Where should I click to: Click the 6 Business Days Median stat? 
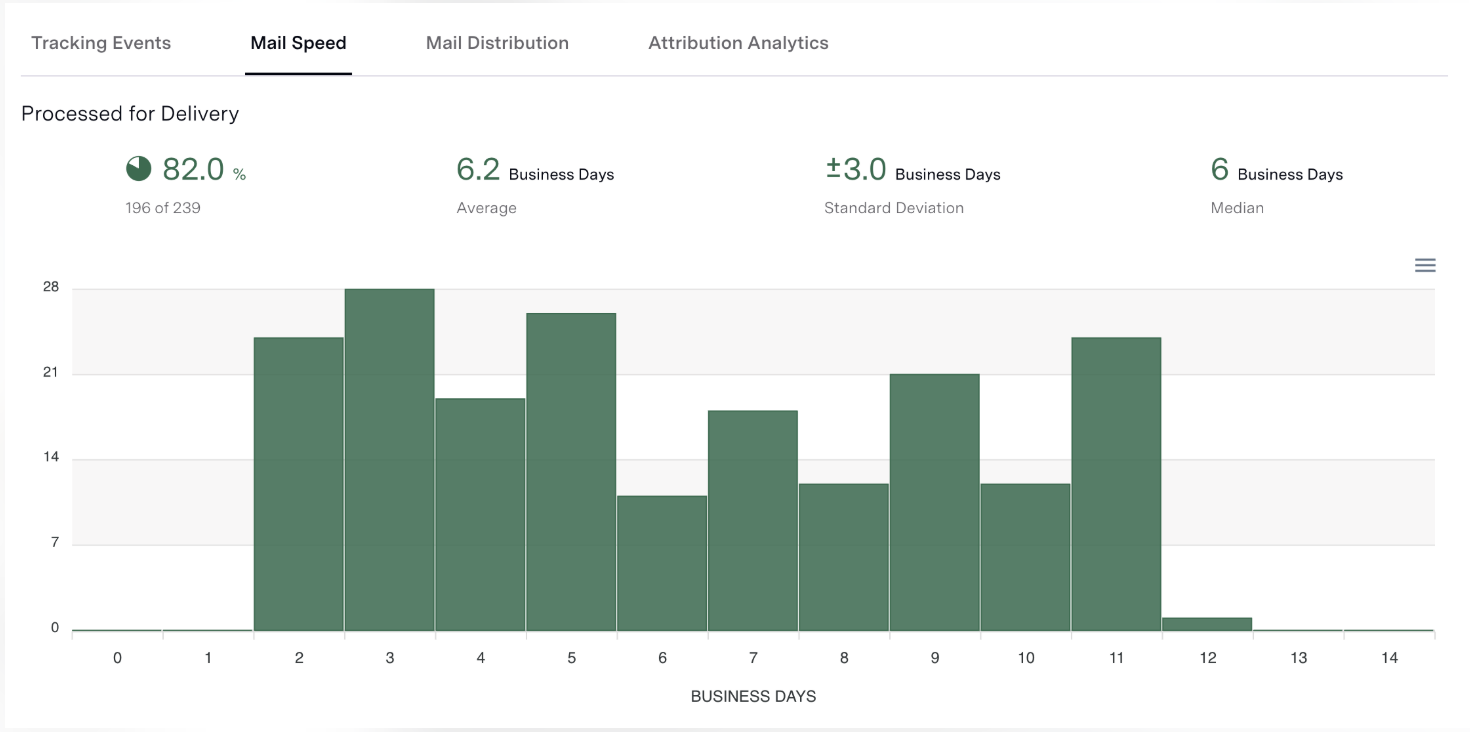point(1220,169)
